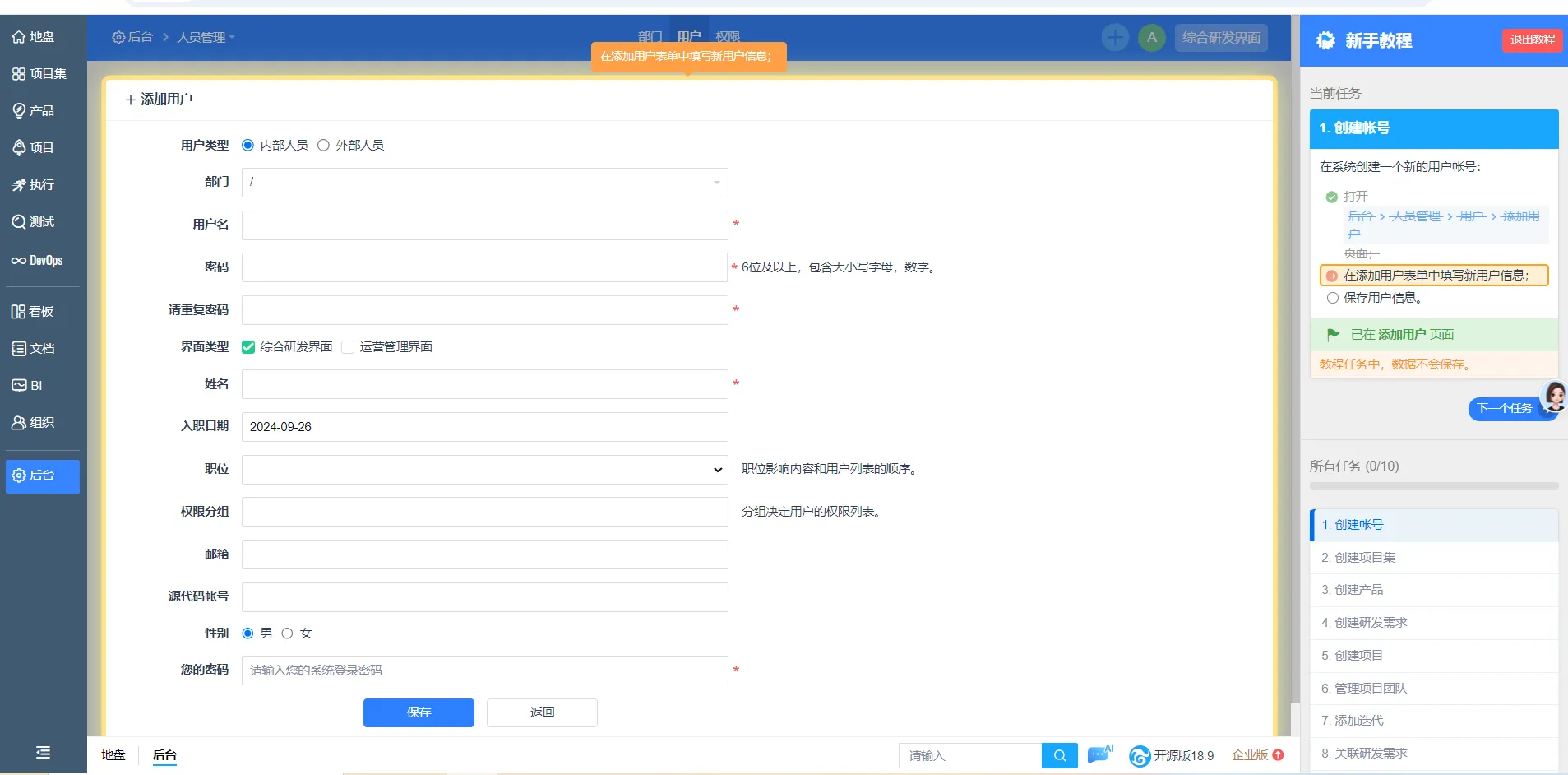Viewport: 1568px width, 775px height.
Task: Open the 组织 organization icon in sidebar
Action: [x=19, y=423]
